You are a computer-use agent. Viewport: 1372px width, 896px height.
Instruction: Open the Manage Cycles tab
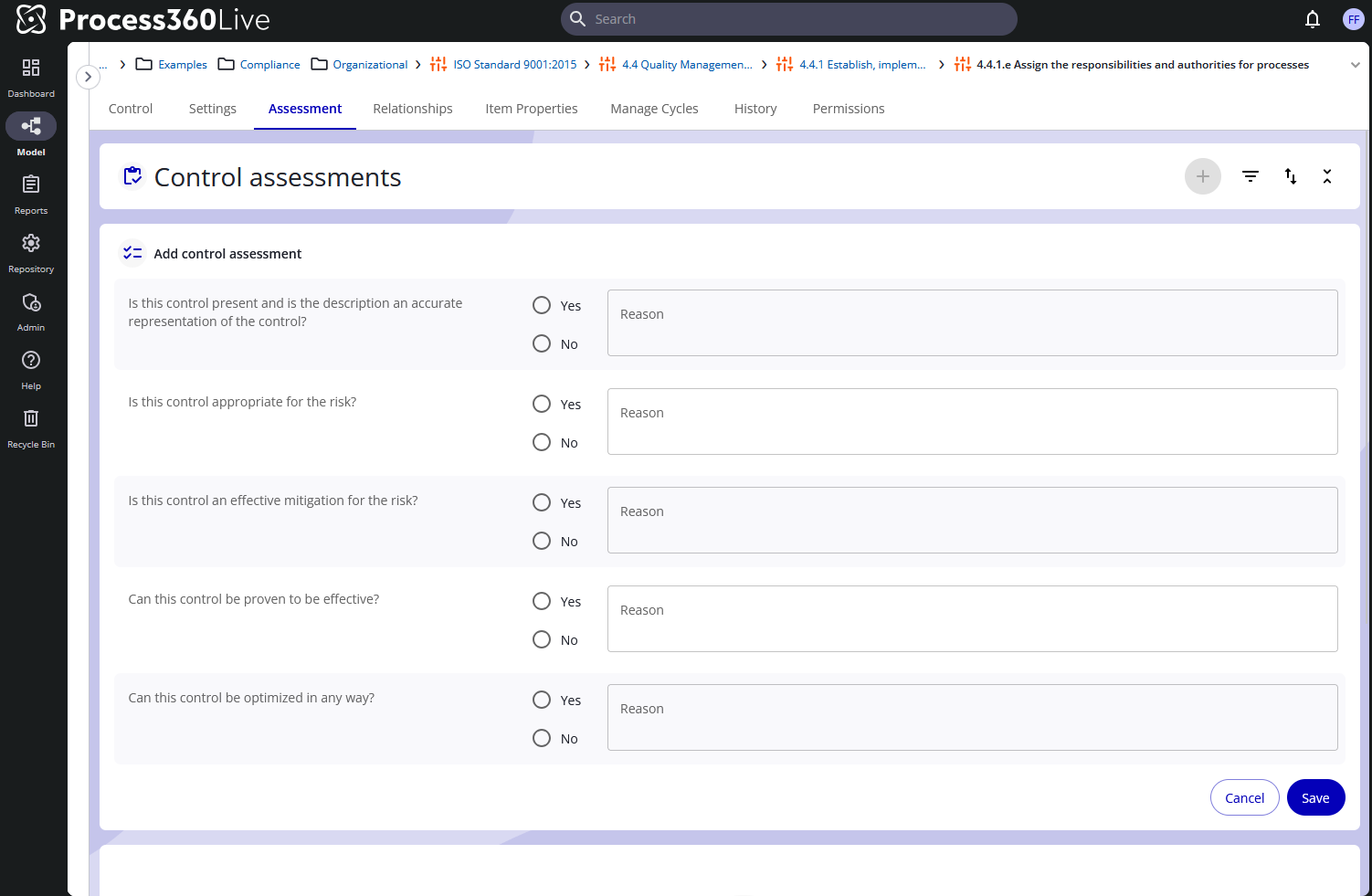[654, 109]
